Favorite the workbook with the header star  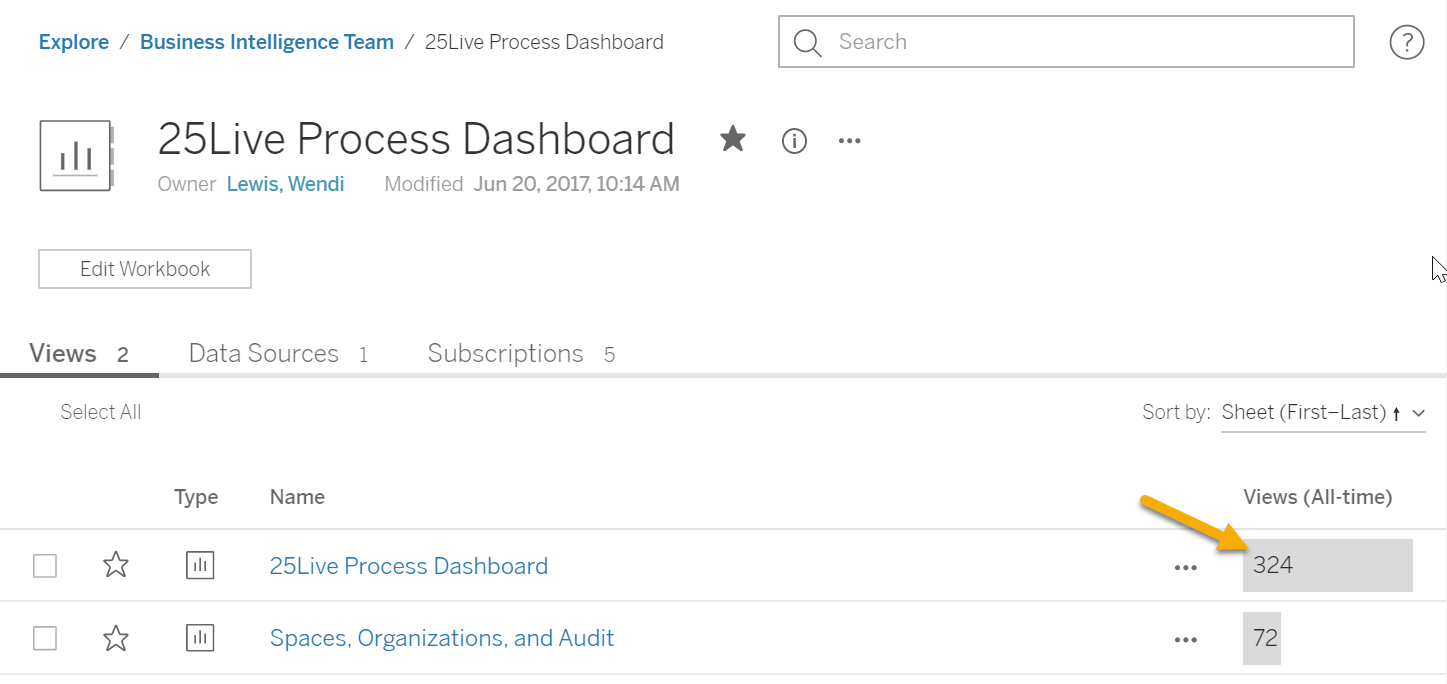click(x=733, y=139)
